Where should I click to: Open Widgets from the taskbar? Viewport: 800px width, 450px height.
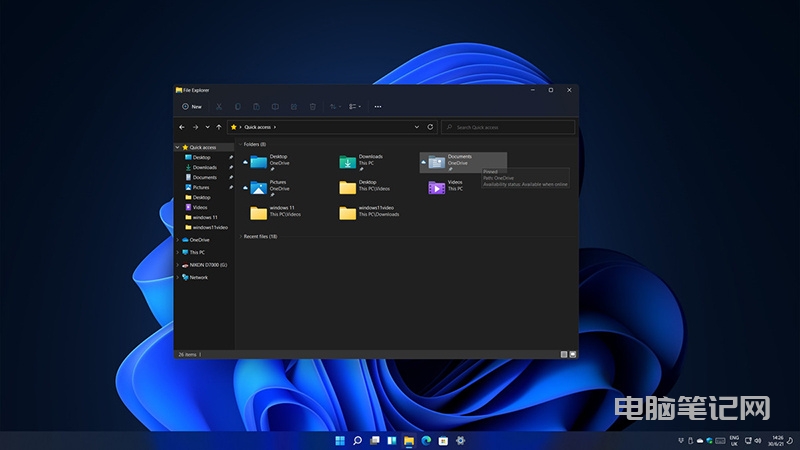tap(392, 441)
